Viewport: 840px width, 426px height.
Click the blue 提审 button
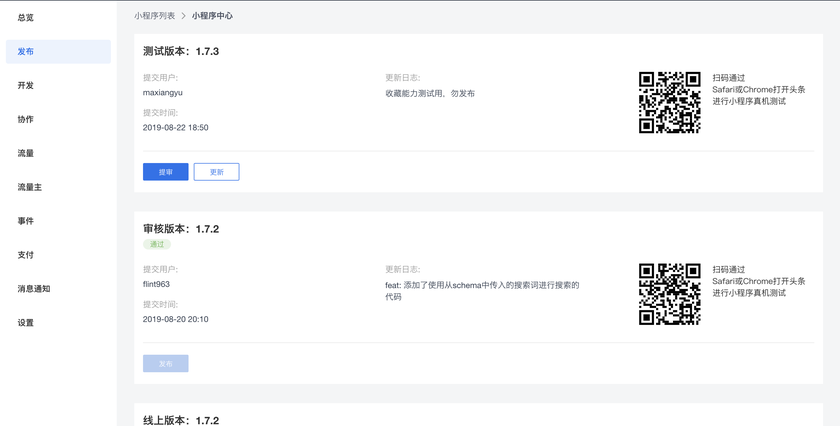click(166, 172)
